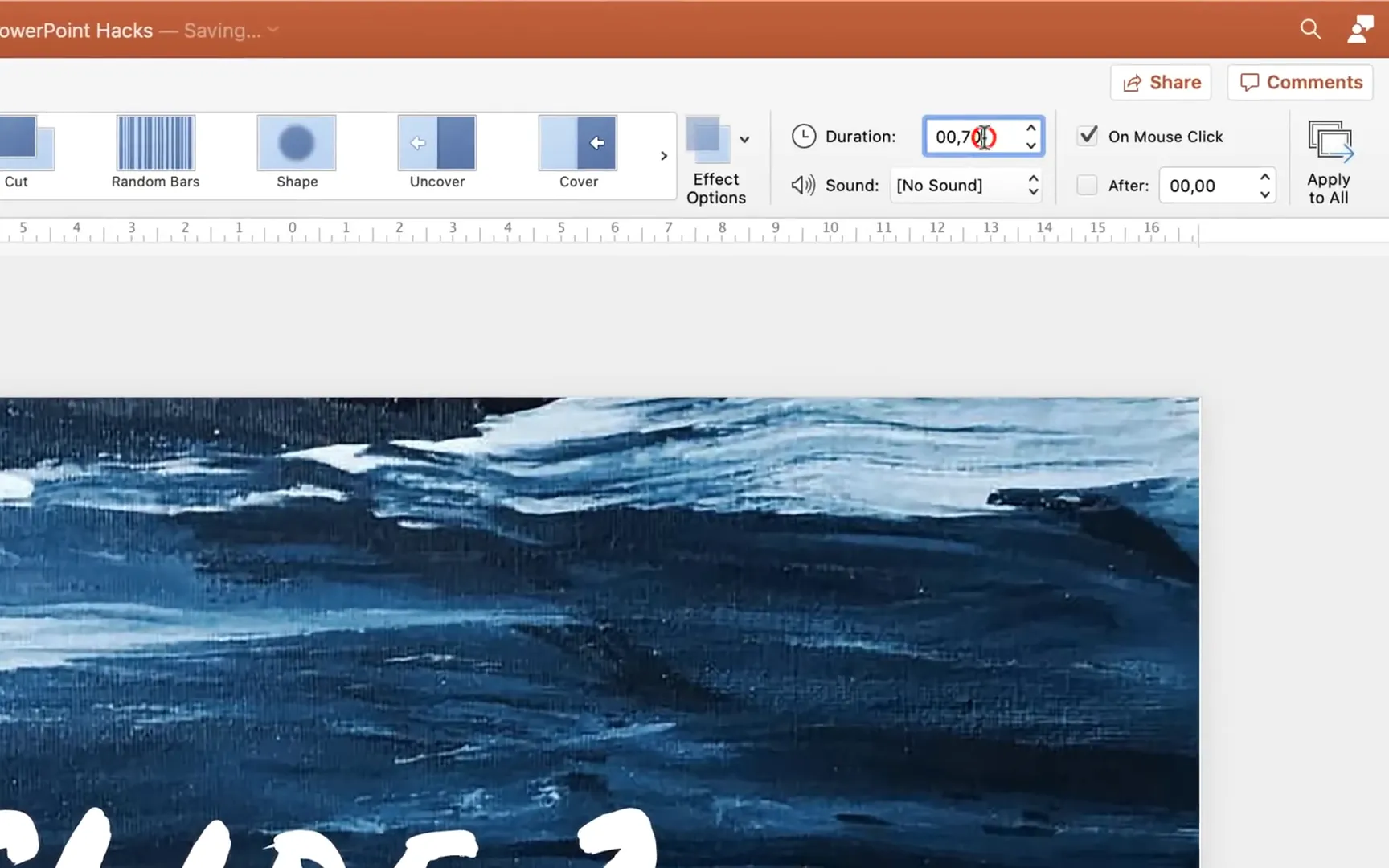This screenshot has width=1389, height=868.
Task: Click the Sound speaker icon
Action: (803, 185)
